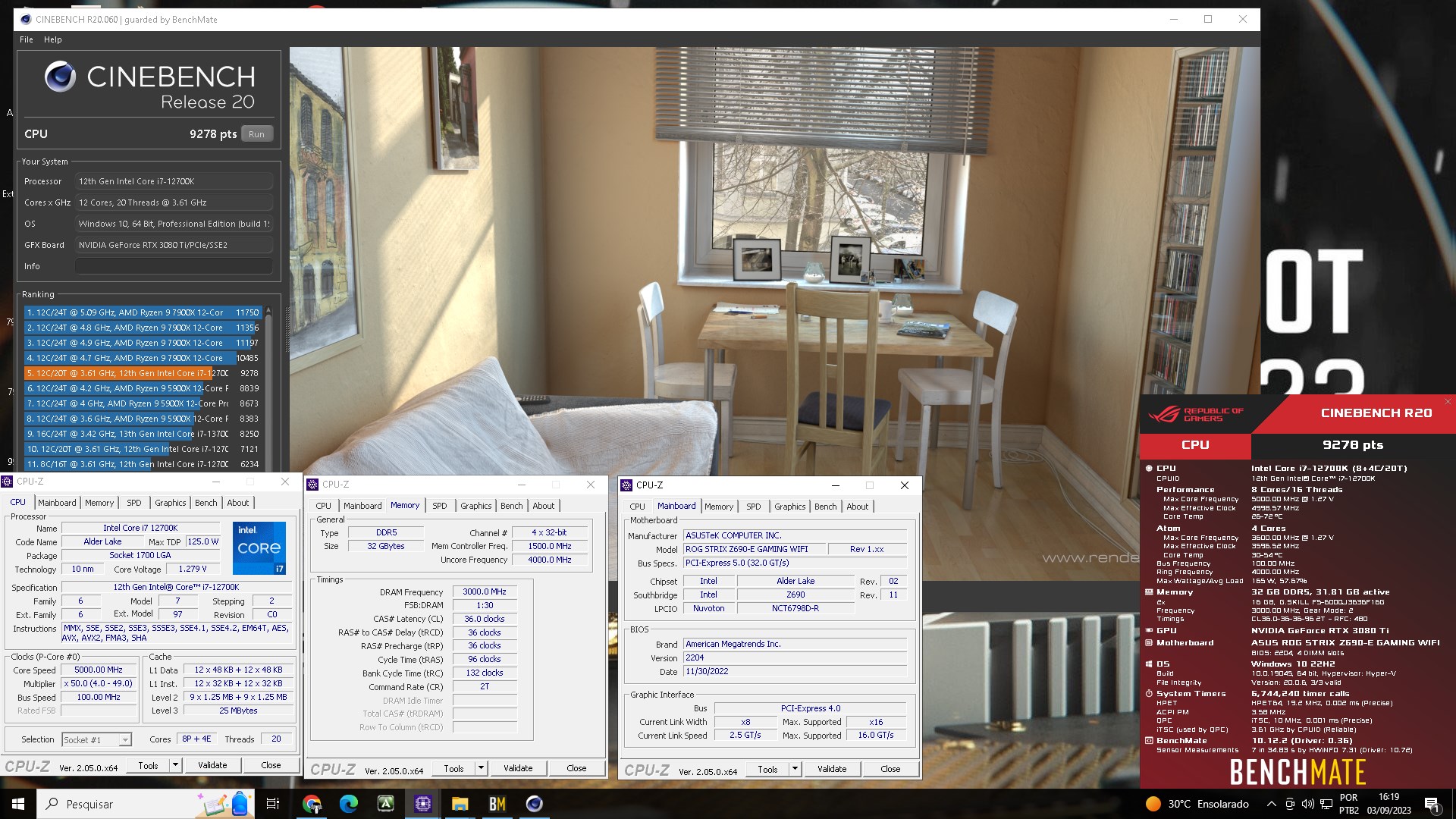Screen dimensions: 1456x819
Task: Click the BenchMate logo at panel bottom
Action: click(1298, 772)
